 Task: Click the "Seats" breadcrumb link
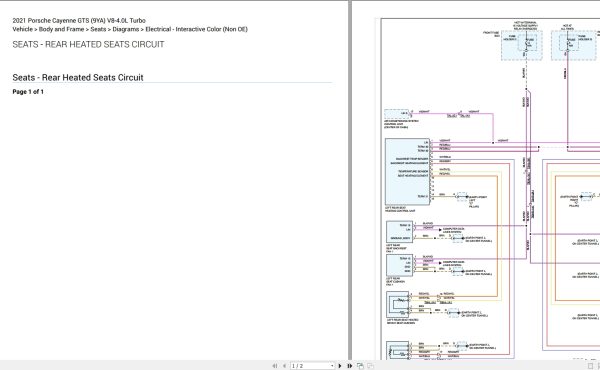98,29
